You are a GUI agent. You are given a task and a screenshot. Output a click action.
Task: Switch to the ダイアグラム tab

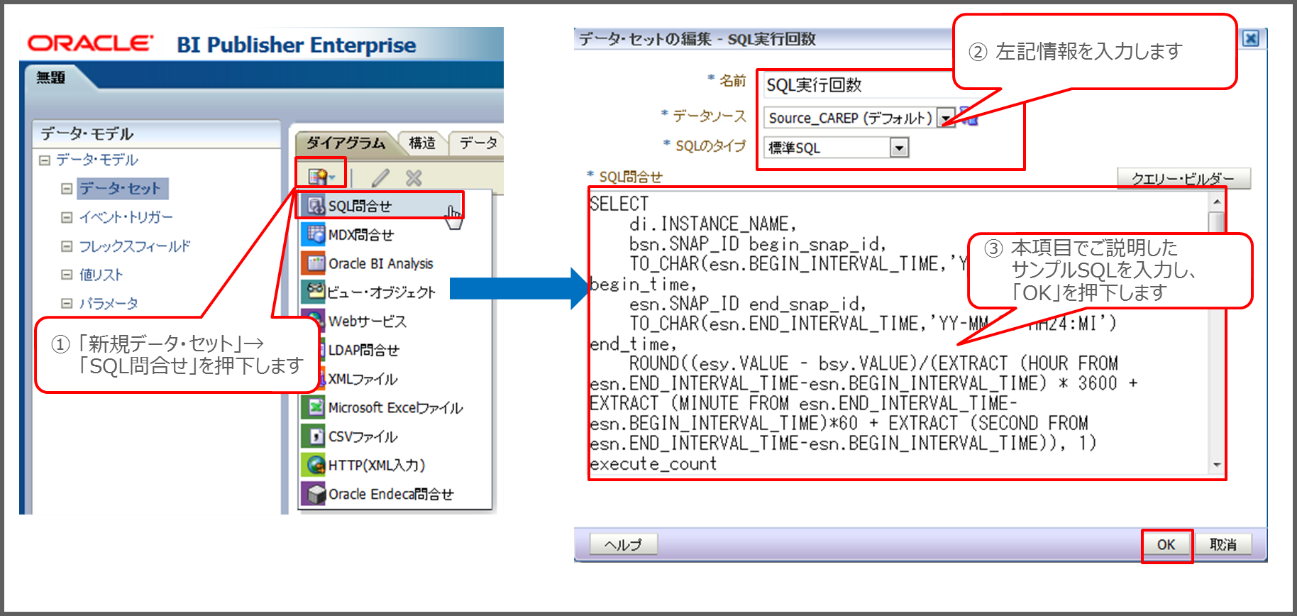[x=345, y=143]
